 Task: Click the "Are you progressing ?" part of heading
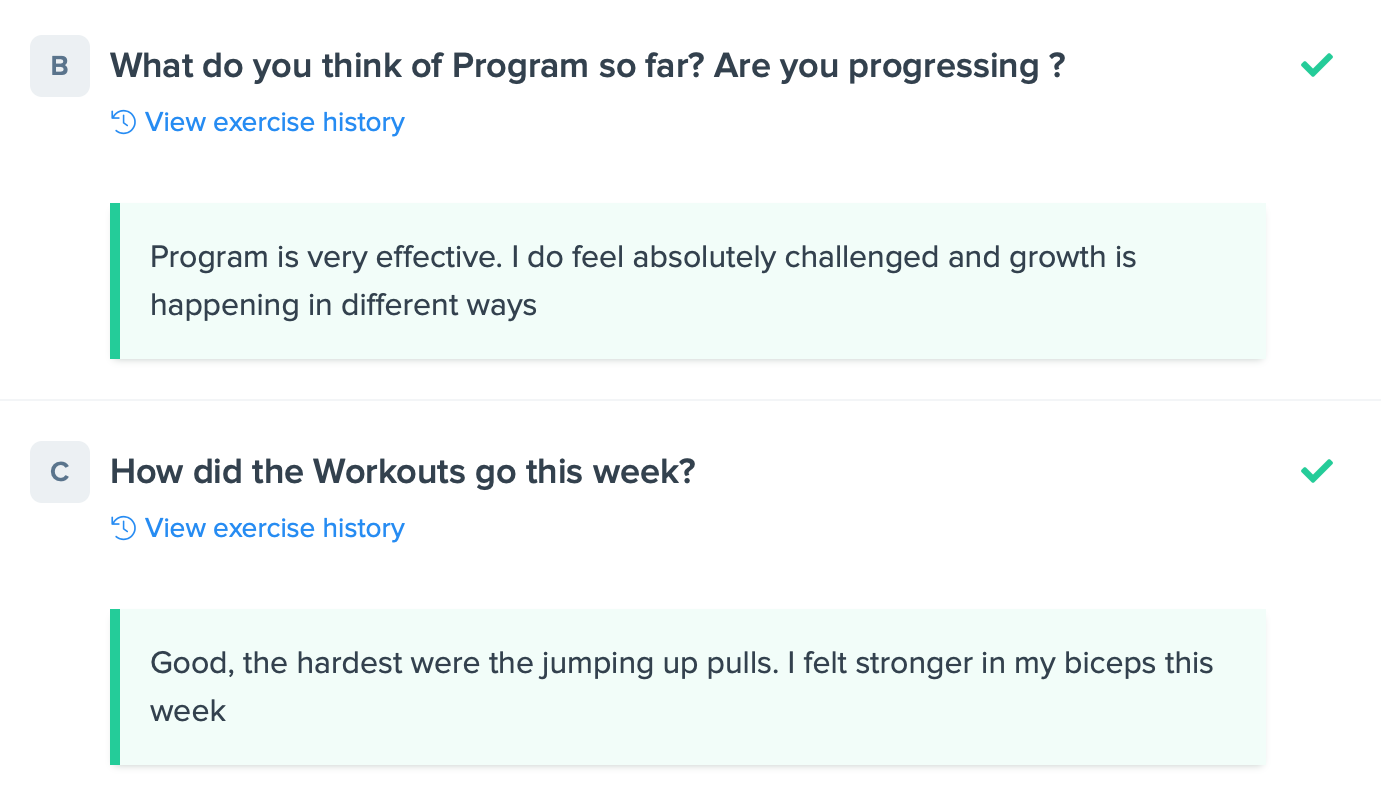pos(890,66)
